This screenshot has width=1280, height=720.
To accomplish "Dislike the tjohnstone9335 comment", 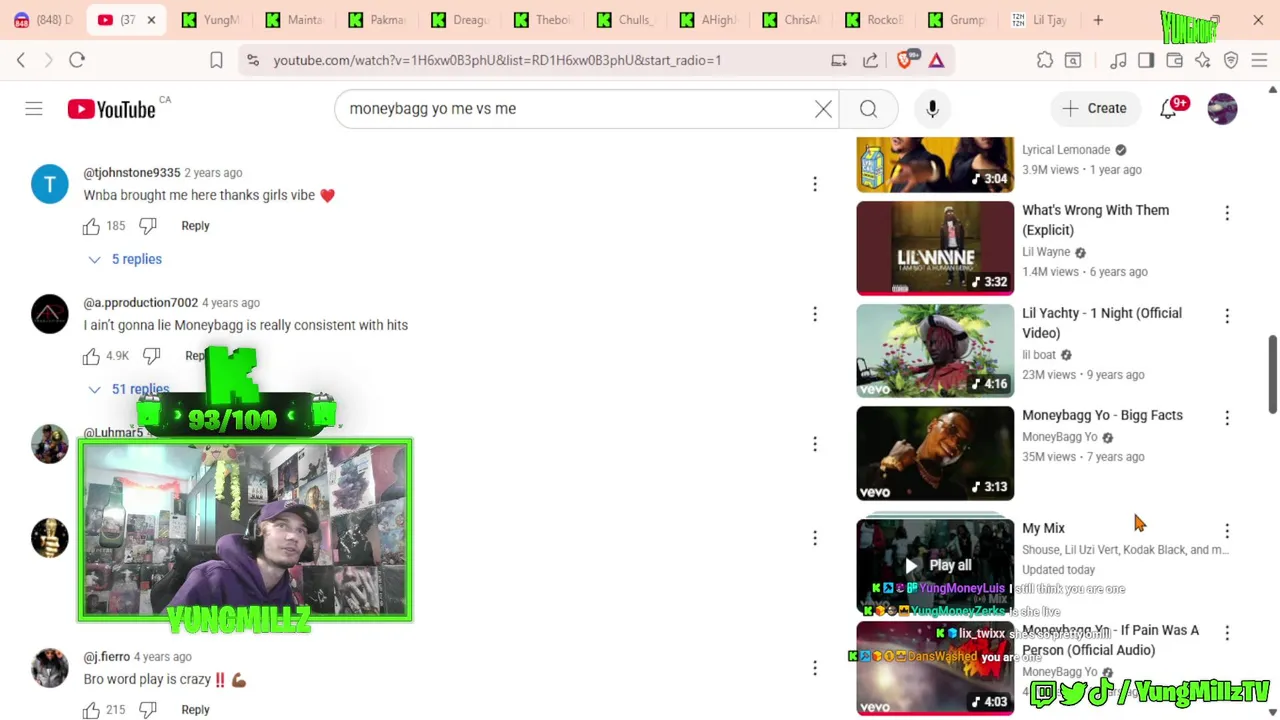I will (x=148, y=226).
